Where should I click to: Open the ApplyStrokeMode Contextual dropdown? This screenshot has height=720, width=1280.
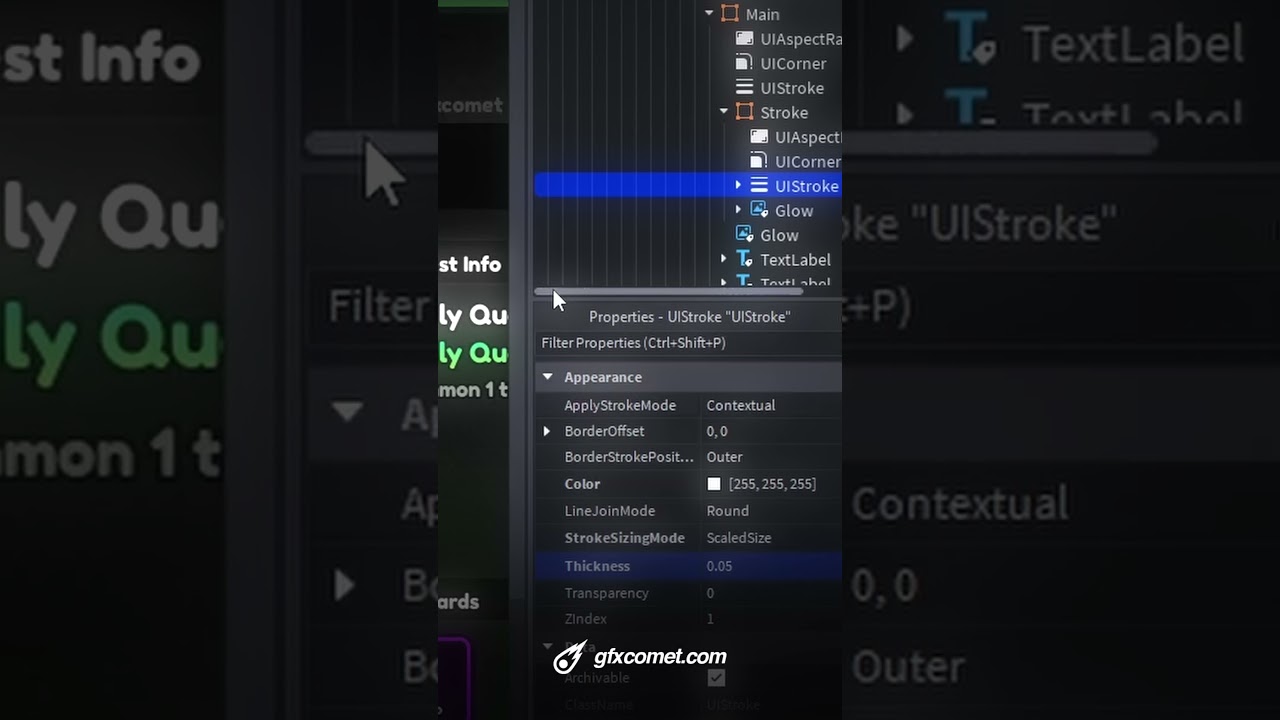(773, 405)
